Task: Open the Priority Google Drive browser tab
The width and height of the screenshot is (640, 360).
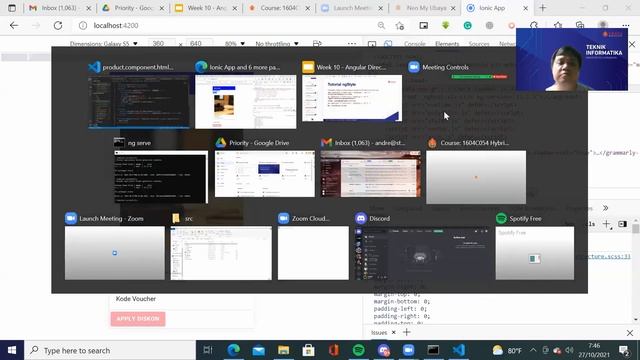Action: 134,8
